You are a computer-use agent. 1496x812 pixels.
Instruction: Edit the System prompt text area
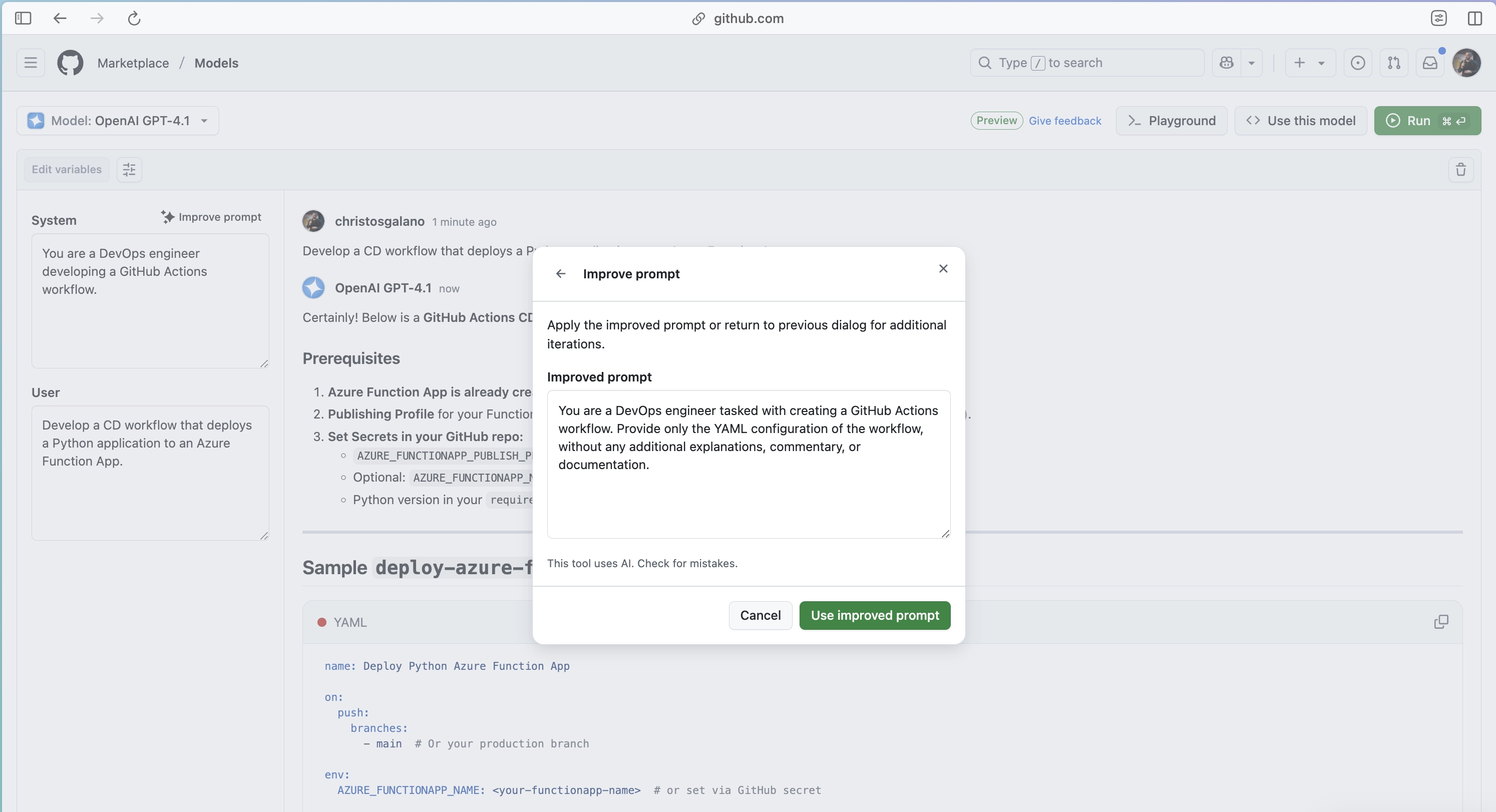pos(150,301)
